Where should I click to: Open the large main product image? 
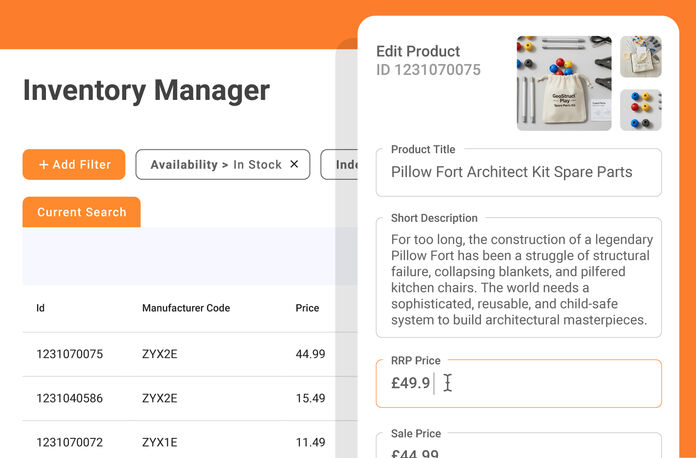[564, 83]
